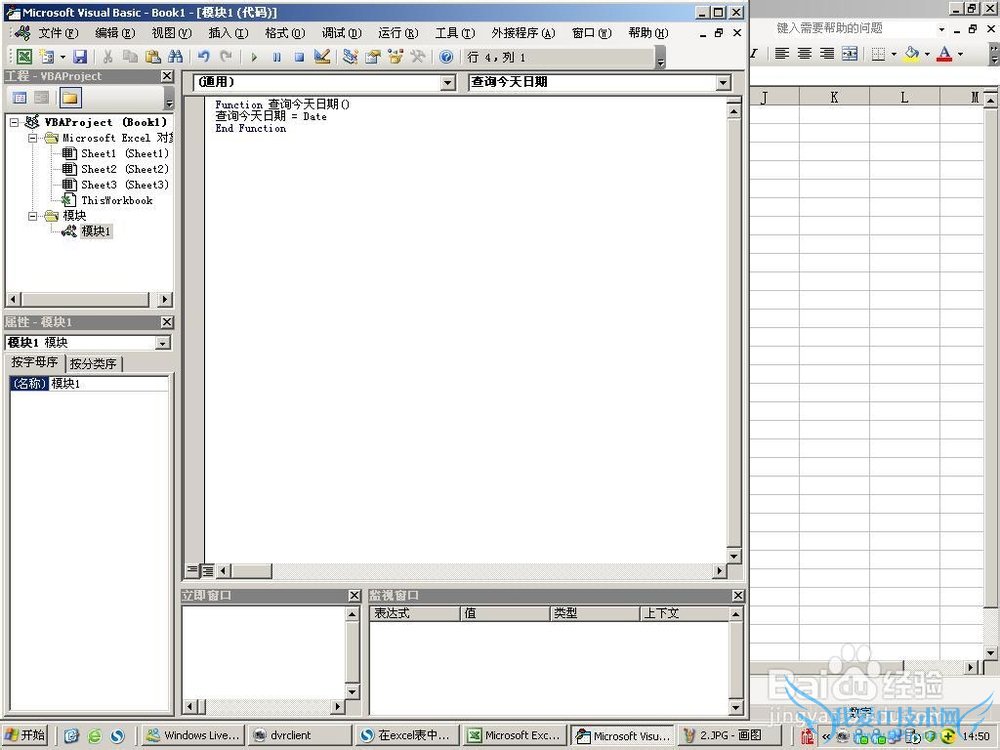Click the (名称) property value field
Image resolution: width=1000 pixels, height=750 pixels.
coord(108,383)
